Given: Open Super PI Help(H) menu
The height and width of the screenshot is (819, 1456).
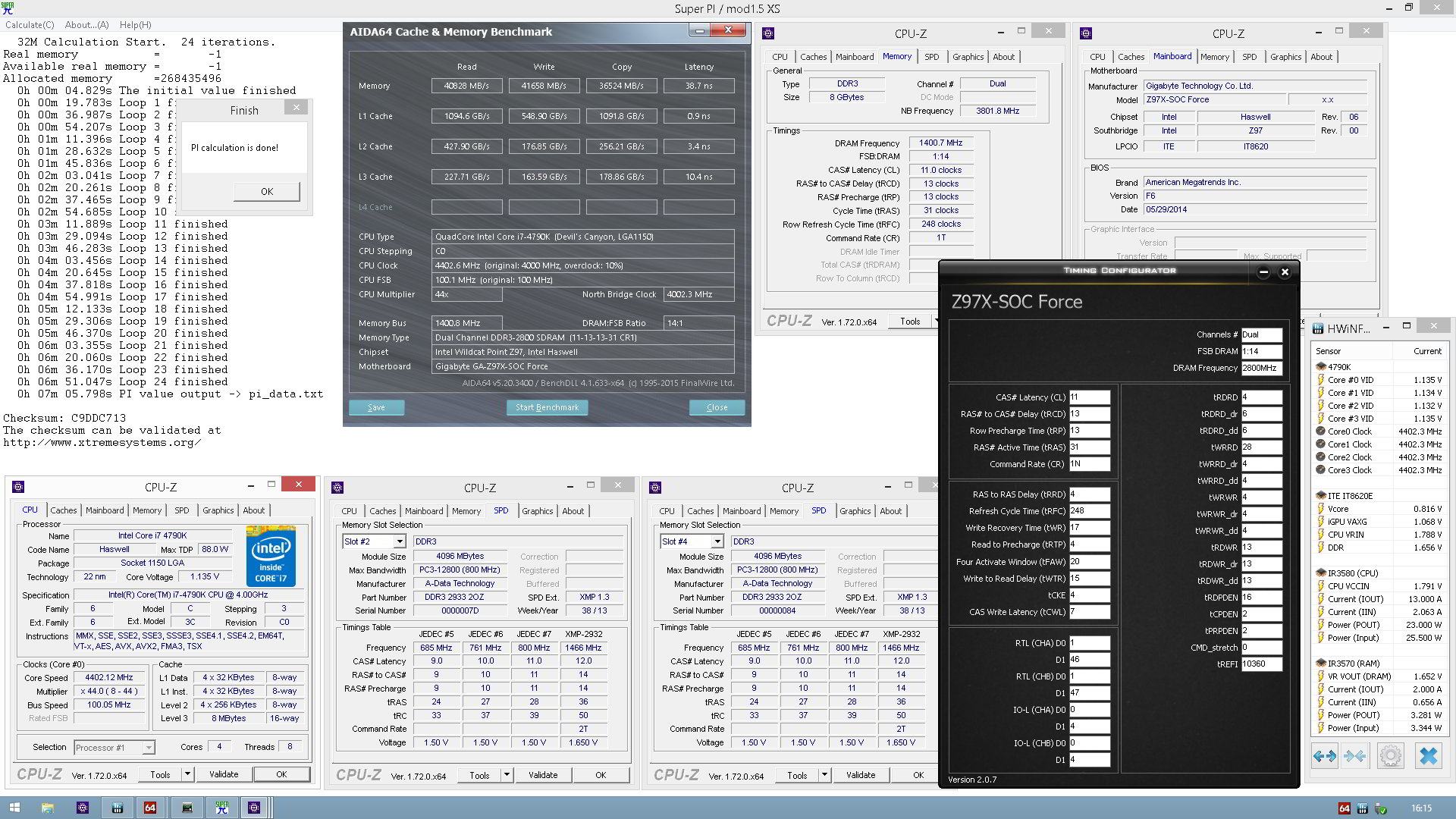Looking at the screenshot, I should coord(135,24).
